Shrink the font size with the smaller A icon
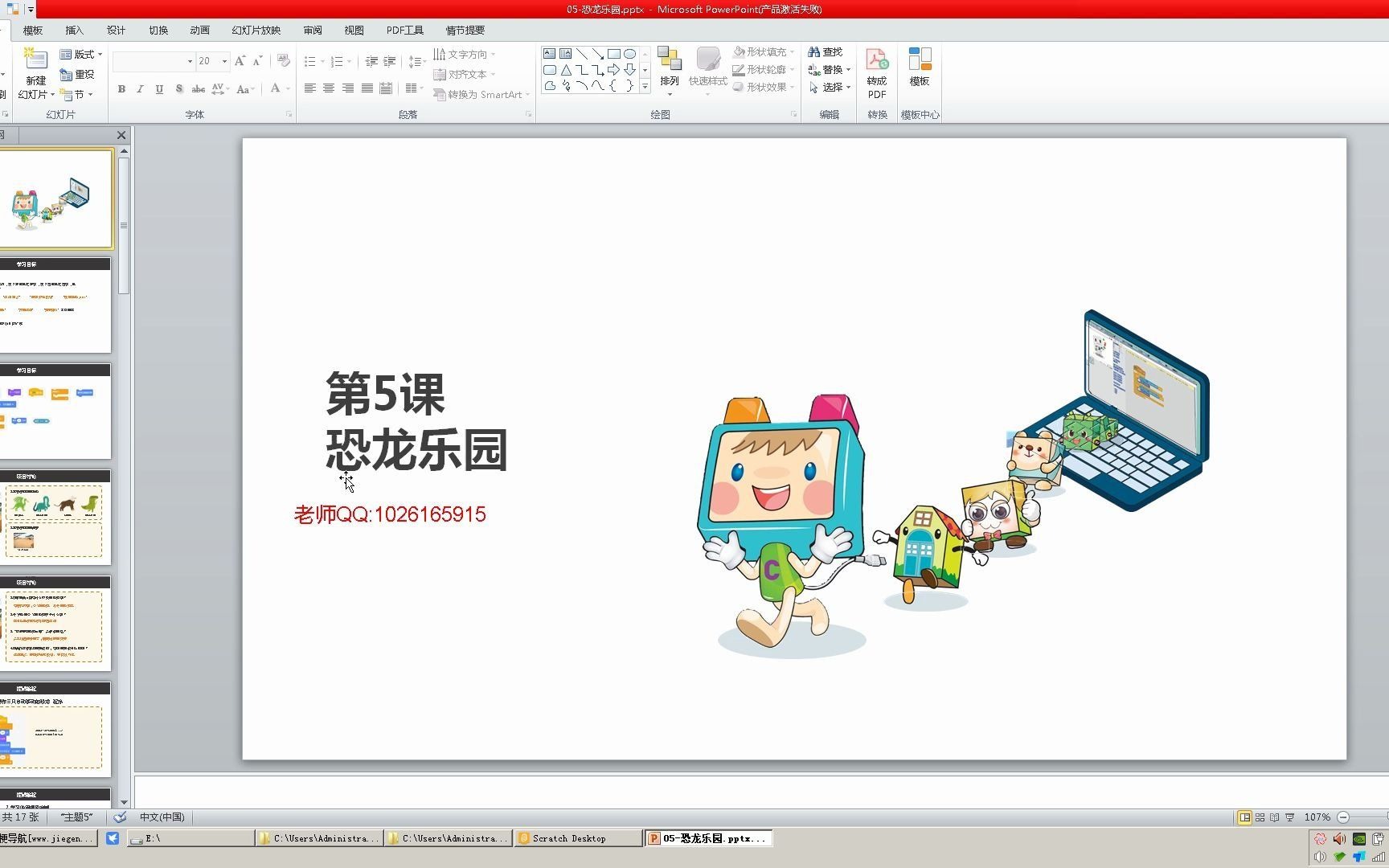This screenshot has height=868, width=1389. (257, 61)
